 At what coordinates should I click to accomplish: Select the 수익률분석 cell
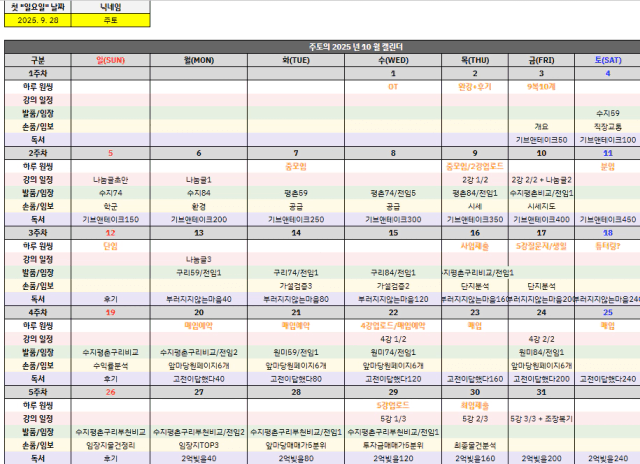tap(111, 365)
